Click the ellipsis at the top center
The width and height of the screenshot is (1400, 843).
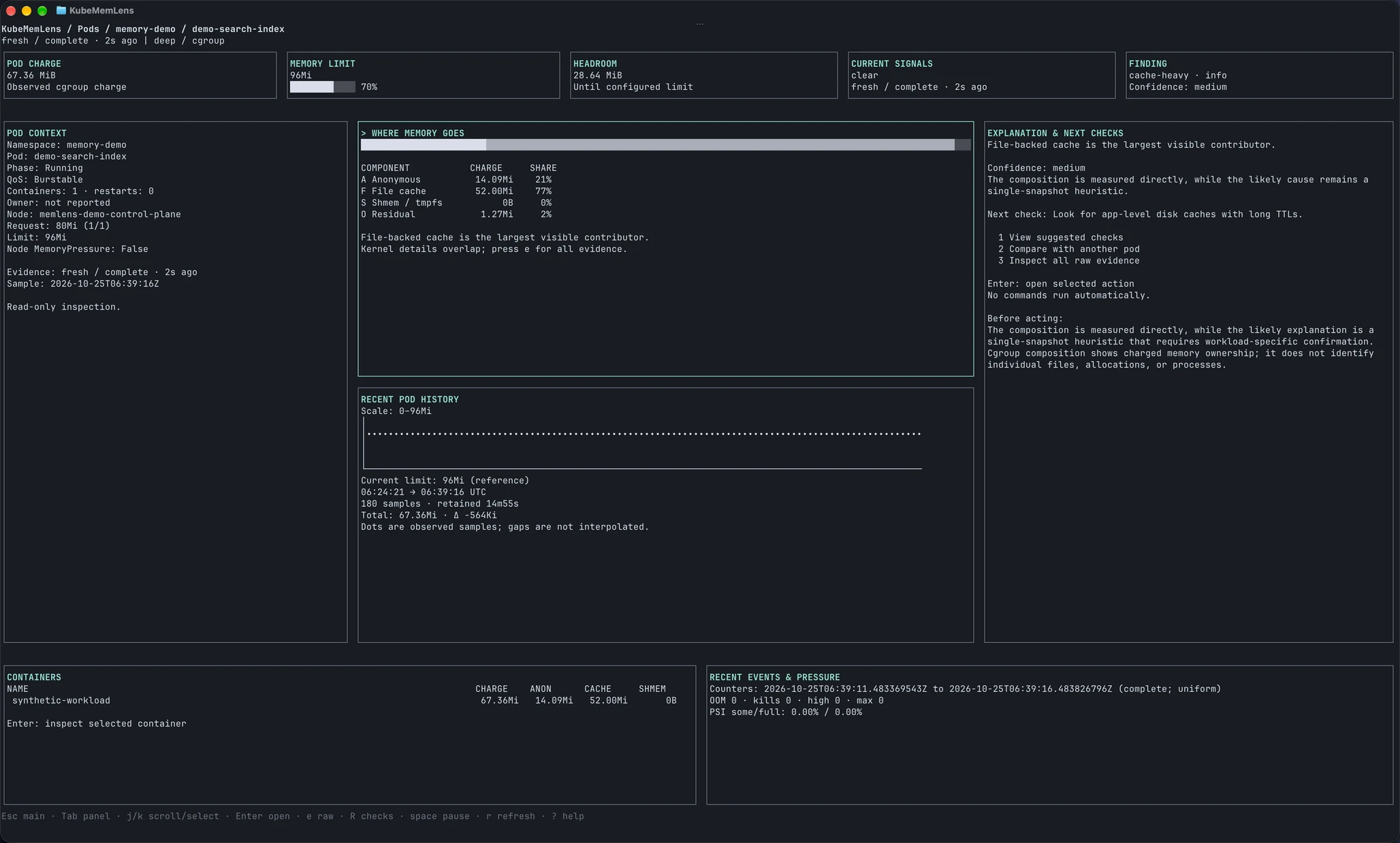(700, 24)
